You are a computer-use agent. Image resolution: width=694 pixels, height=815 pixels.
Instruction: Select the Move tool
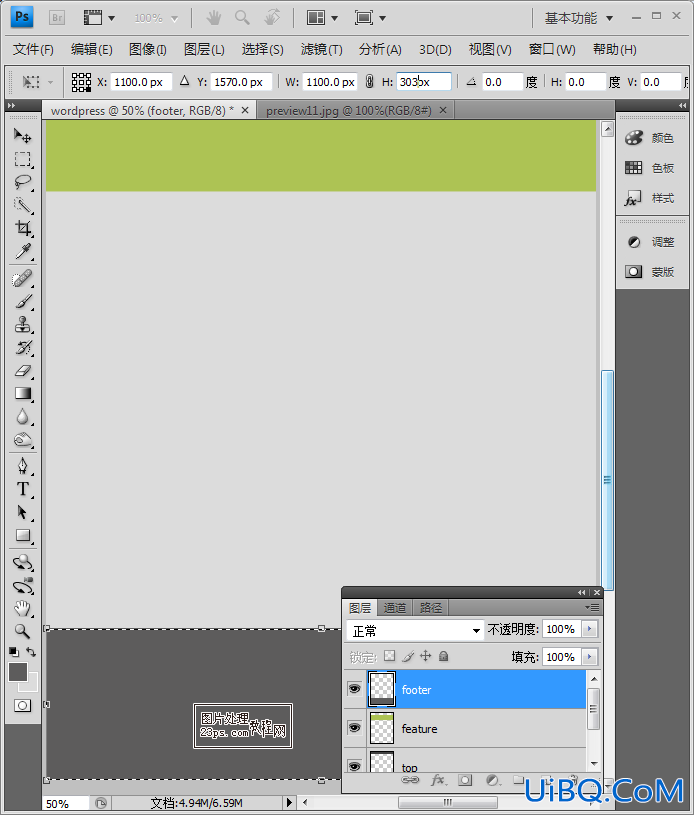pyautogui.click(x=22, y=136)
